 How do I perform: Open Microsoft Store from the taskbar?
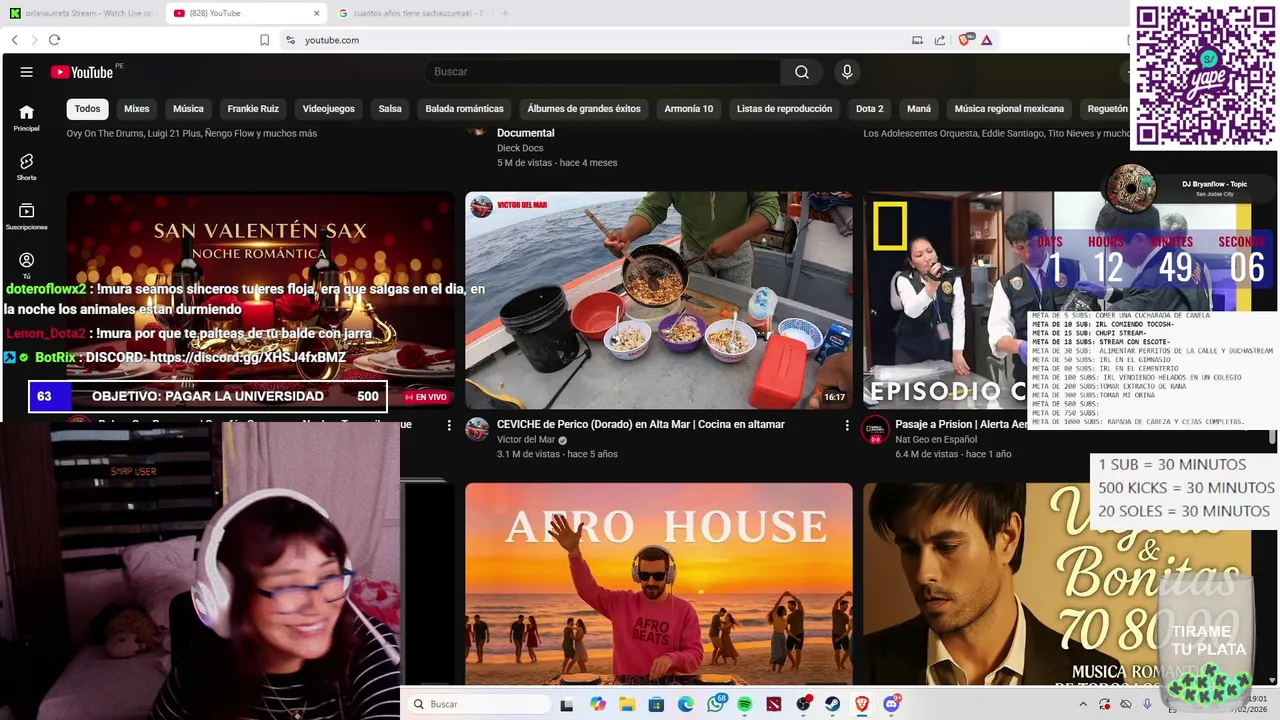coord(657,704)
